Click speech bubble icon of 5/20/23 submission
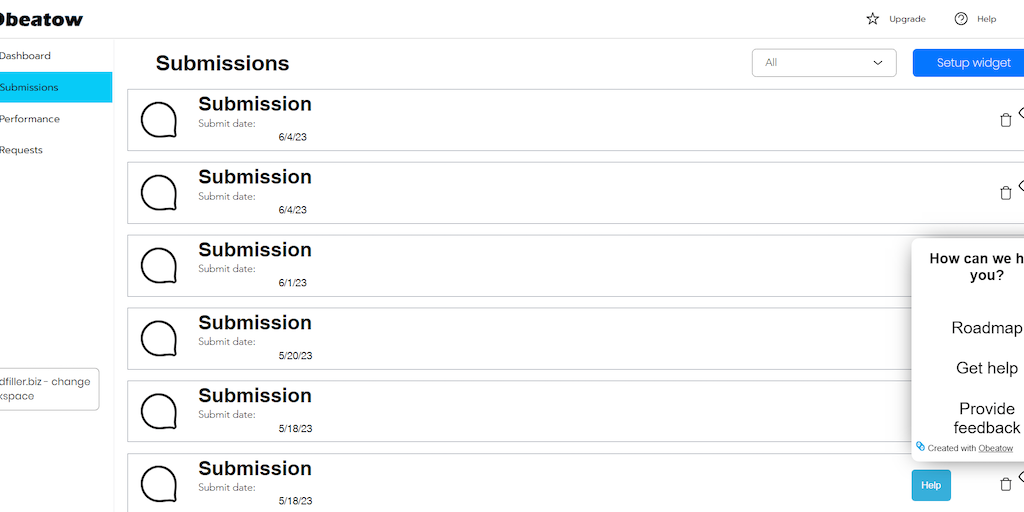This screenshot has height=512, width=1024. pyautogui.click(x=159, y=339)
